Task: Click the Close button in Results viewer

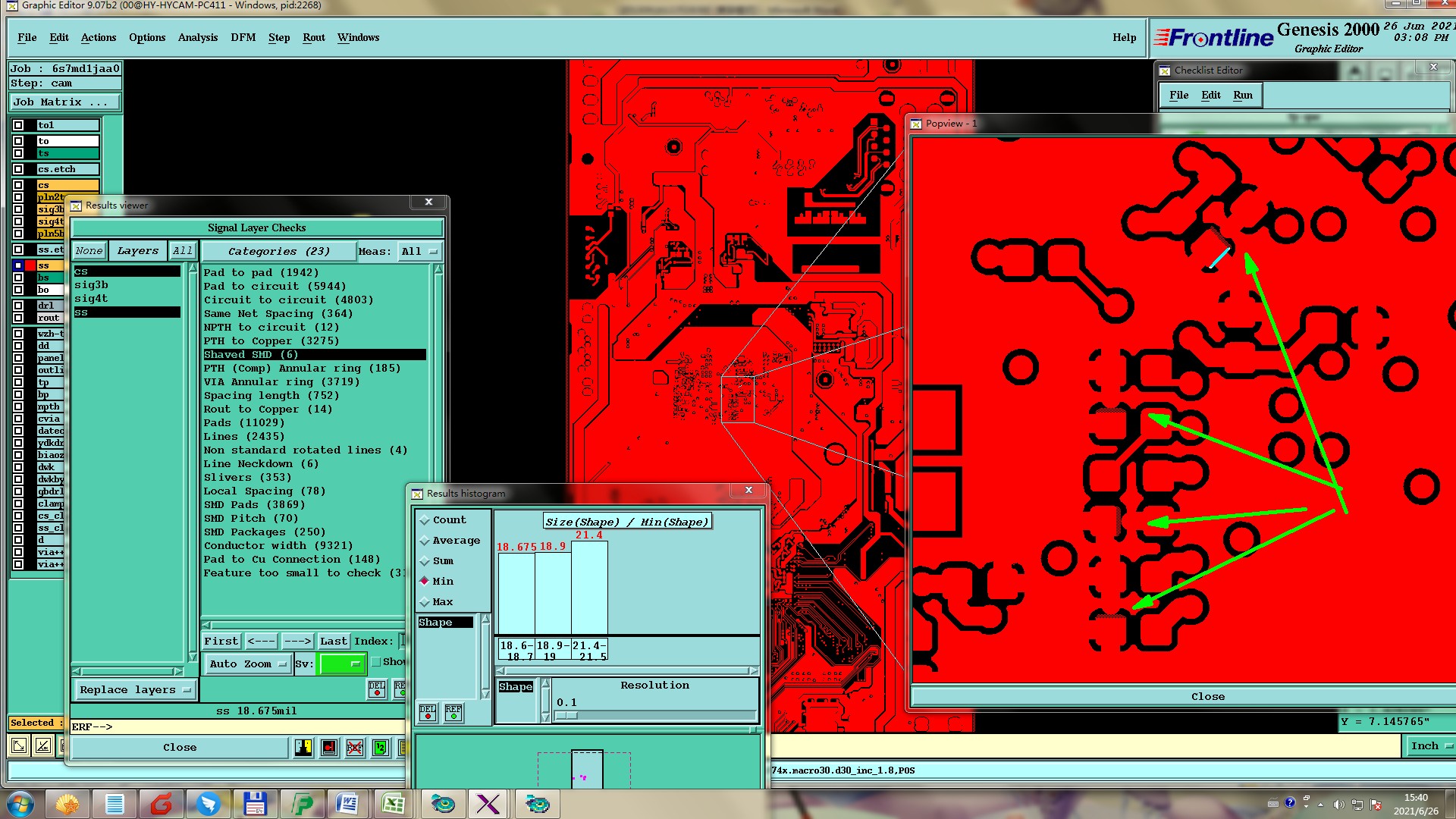Action: [x=180, y=747]
